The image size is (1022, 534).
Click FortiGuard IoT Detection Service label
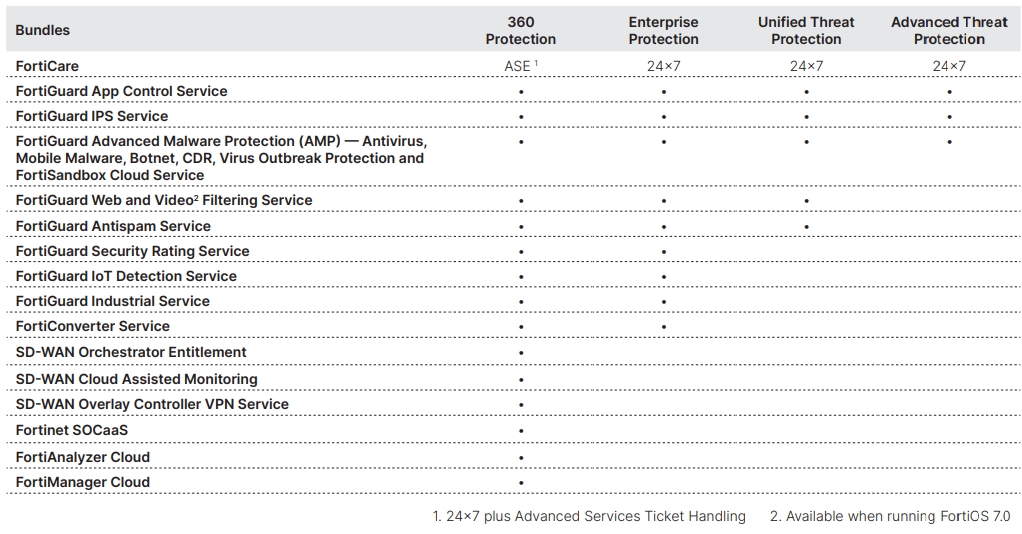click(126, 276)
